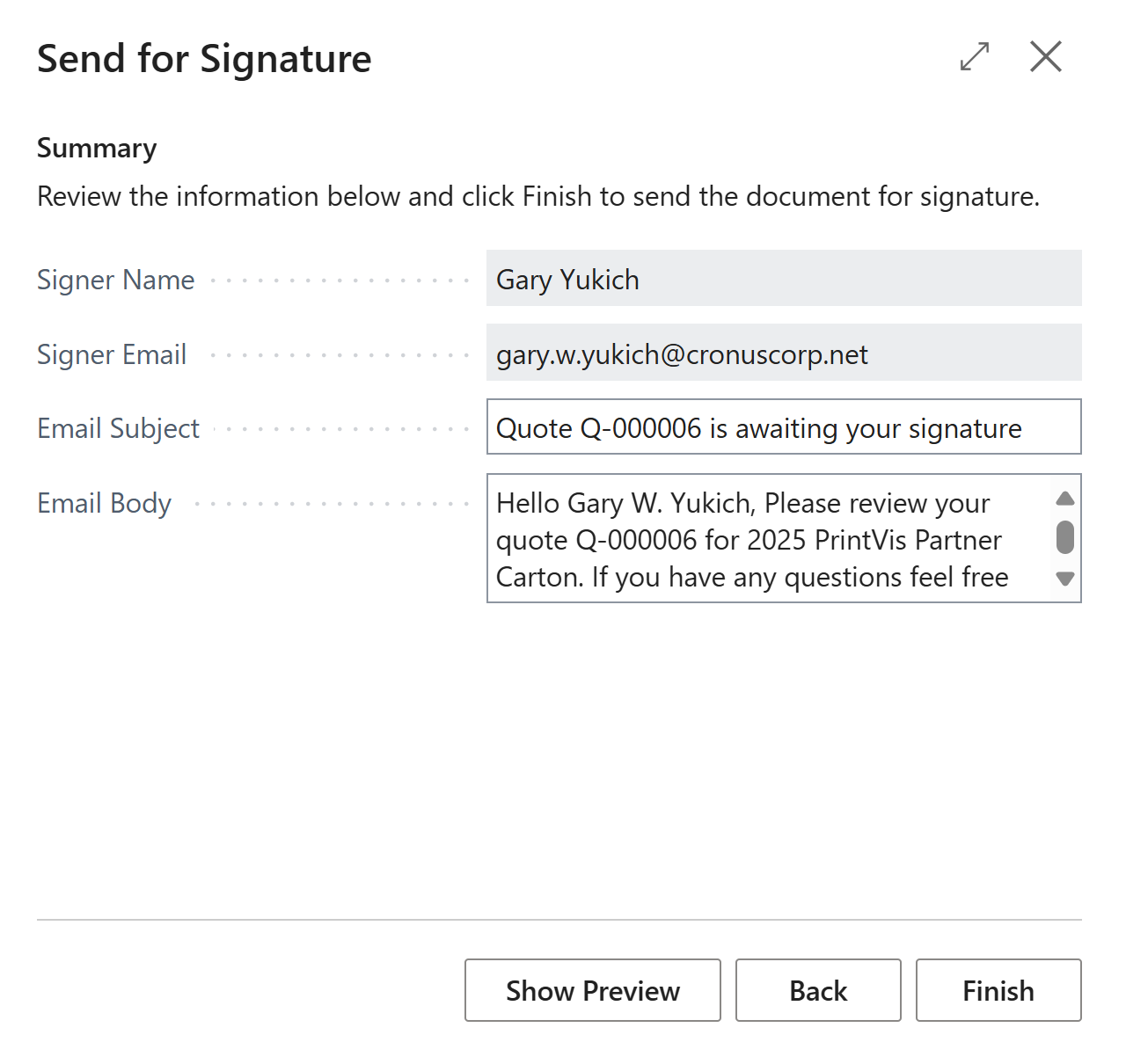Close the Send for Signature dialog
This screenshot has height=1064, width=1126.
click(1046, 57)
